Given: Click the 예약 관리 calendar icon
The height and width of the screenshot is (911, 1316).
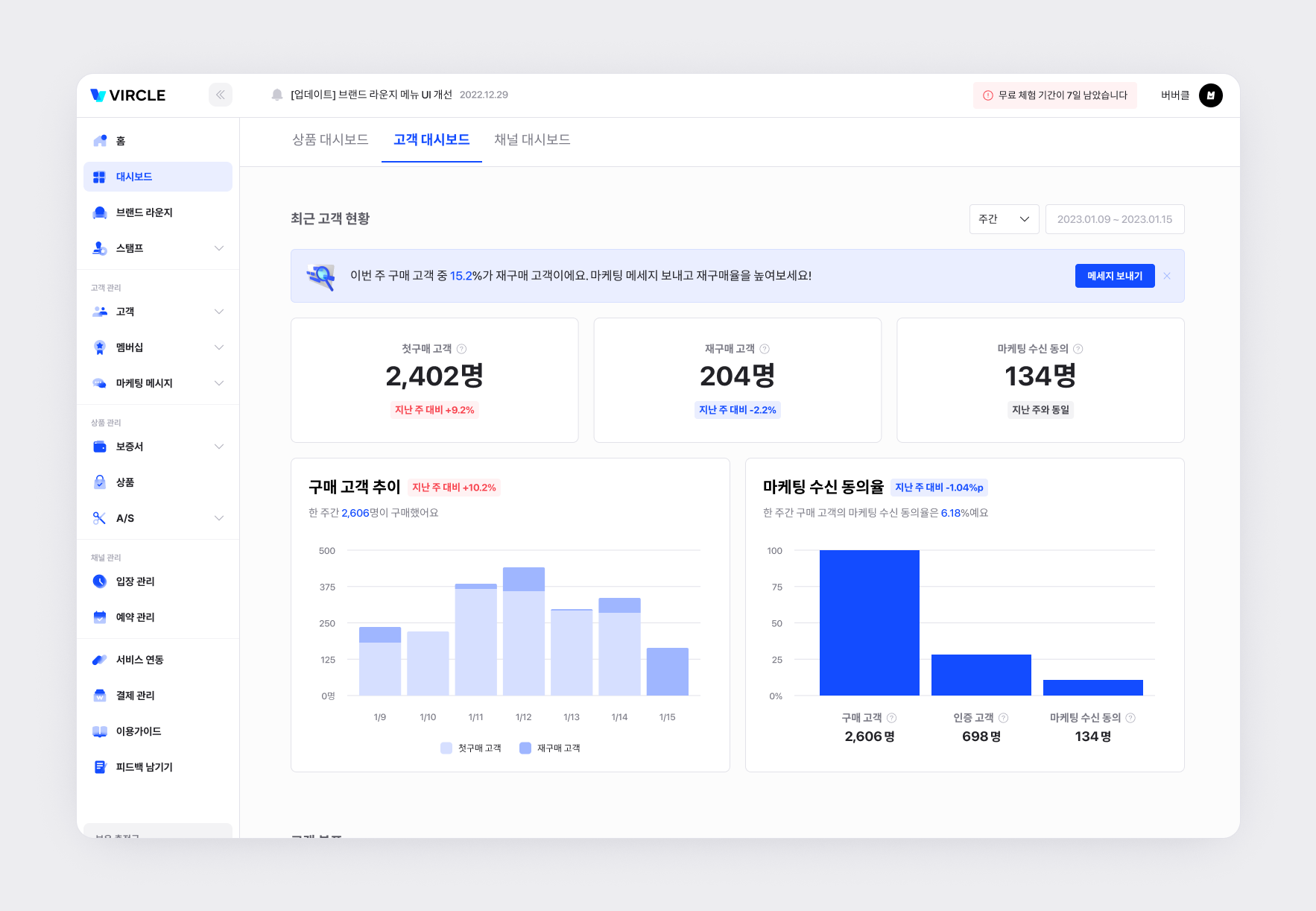Looking at the screenshot, I should coord(100,617).
